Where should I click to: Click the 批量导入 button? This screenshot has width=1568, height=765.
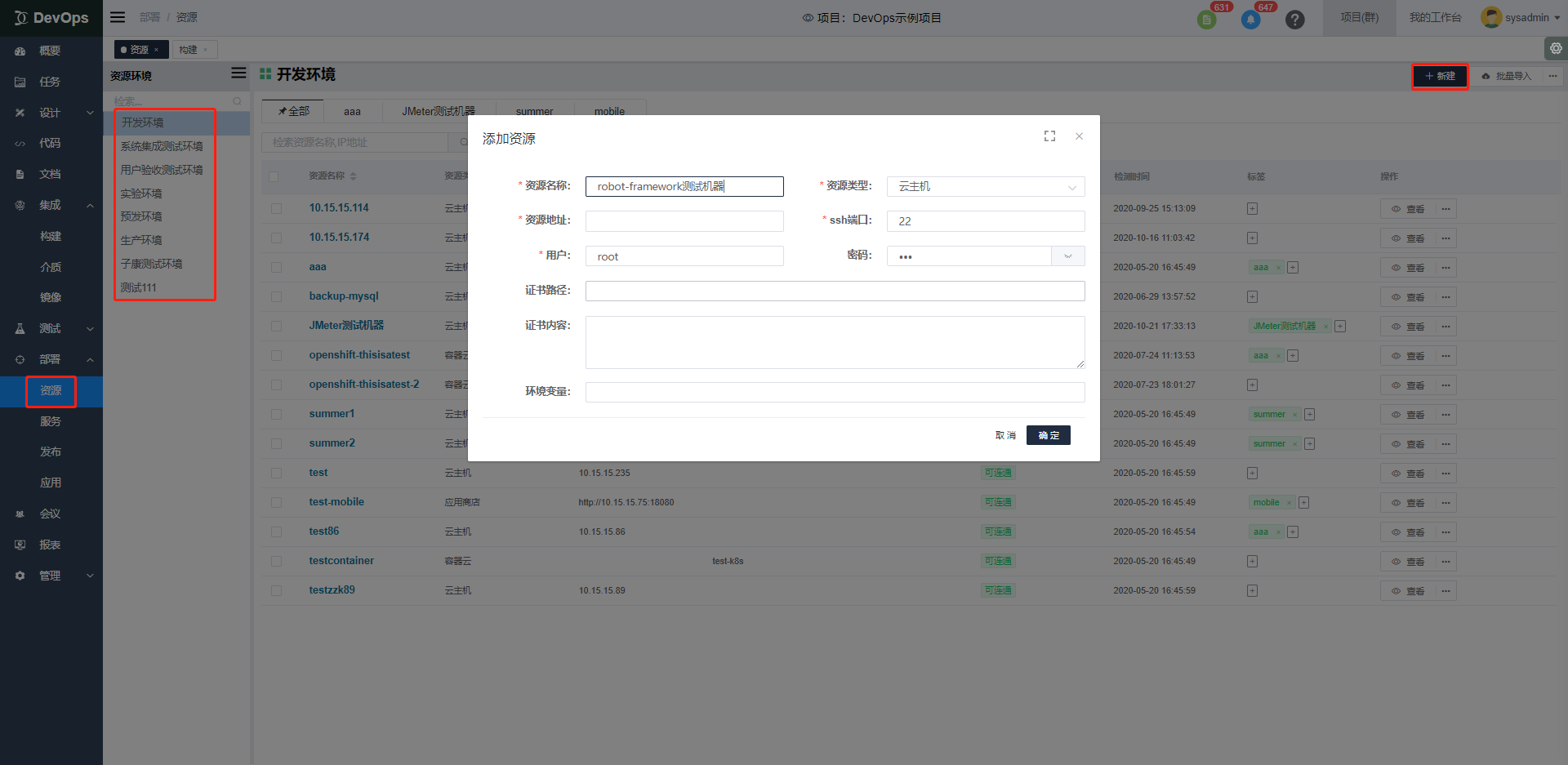point(1506,76)
